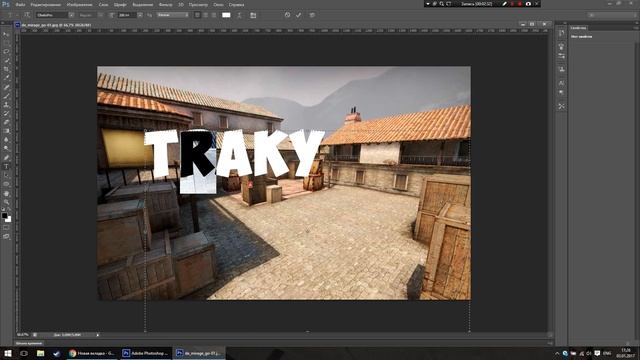Select the Blur tool
640x360 pixels.
(6, 140)
